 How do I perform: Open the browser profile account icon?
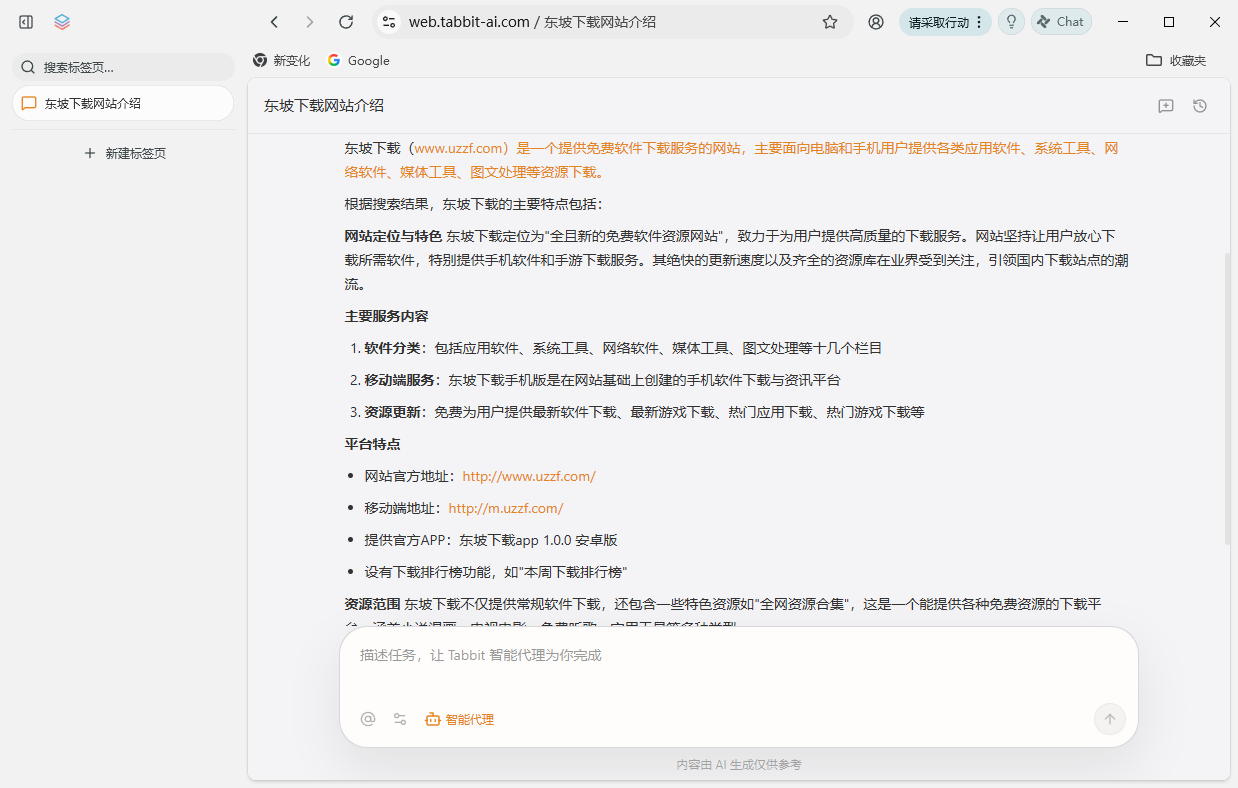(875, 21)
